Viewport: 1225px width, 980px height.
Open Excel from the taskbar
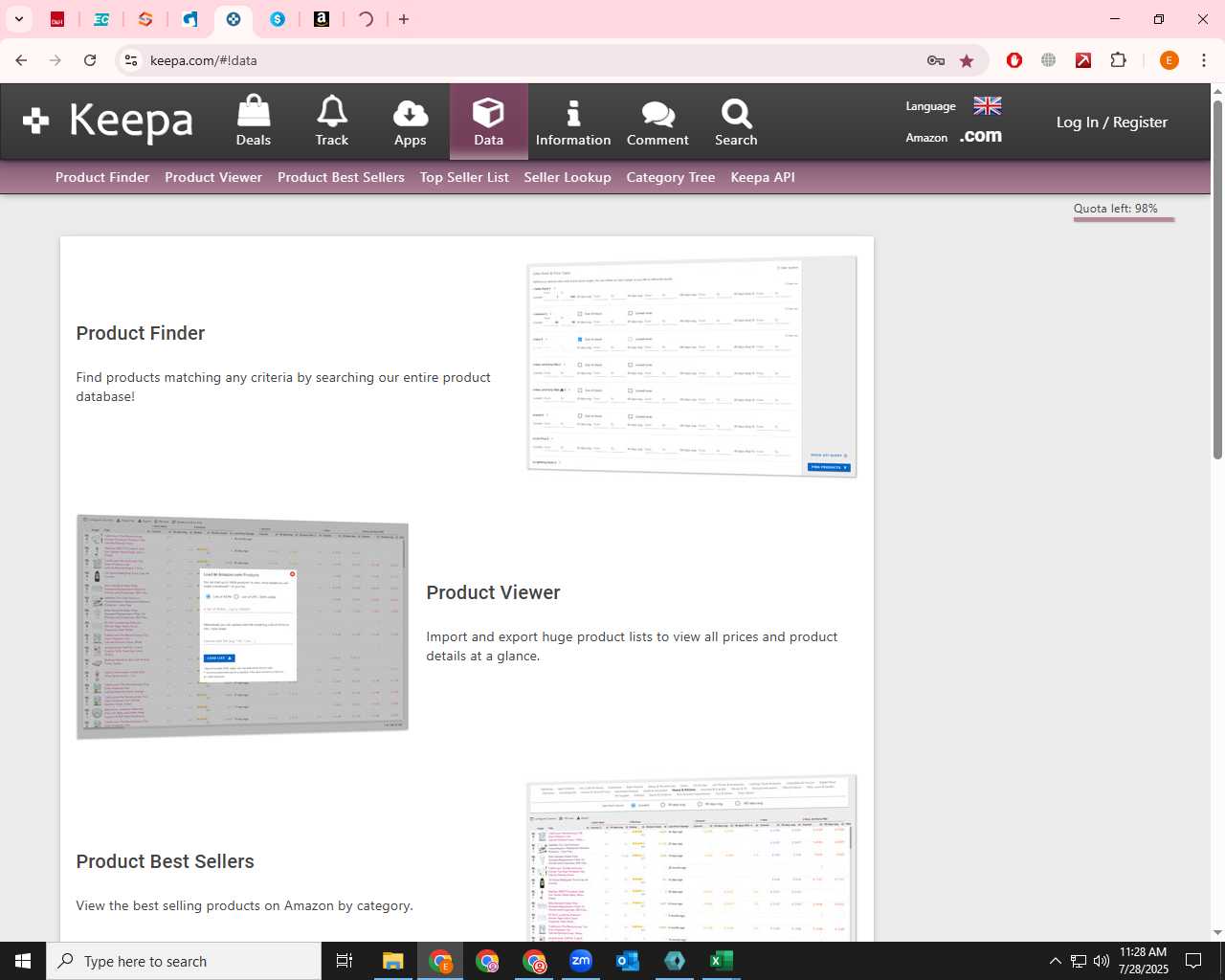(722, 961)
